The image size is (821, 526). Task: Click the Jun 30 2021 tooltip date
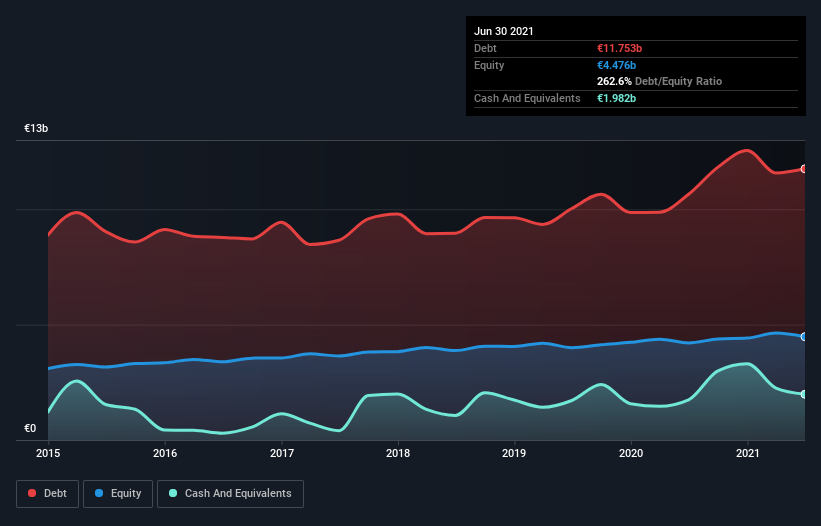pos(504,31)
